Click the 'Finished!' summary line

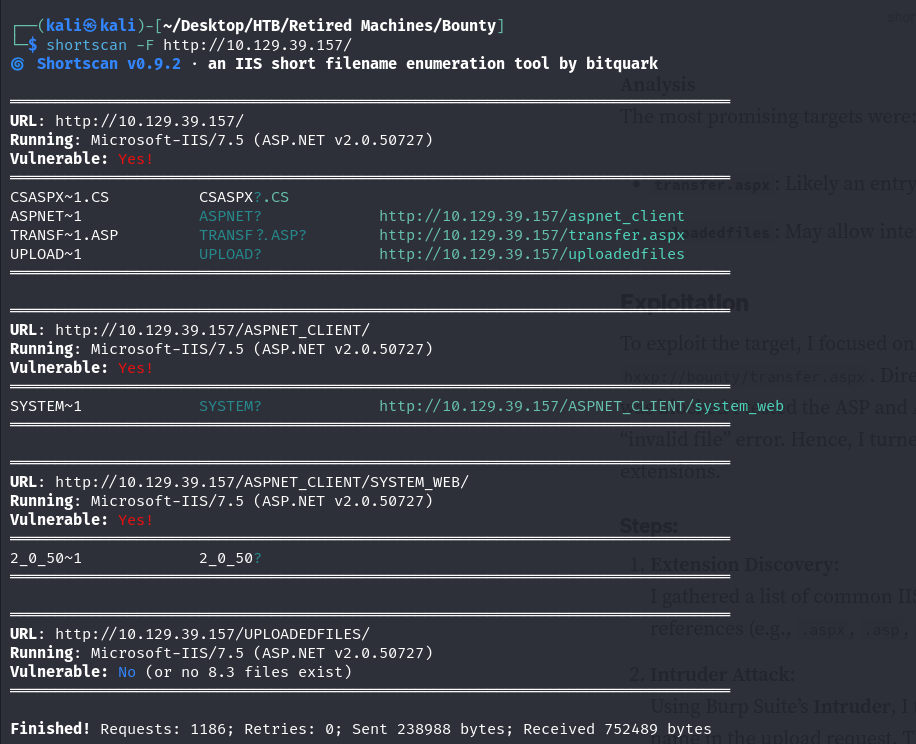pyautogui.click(x=360, y=729)
